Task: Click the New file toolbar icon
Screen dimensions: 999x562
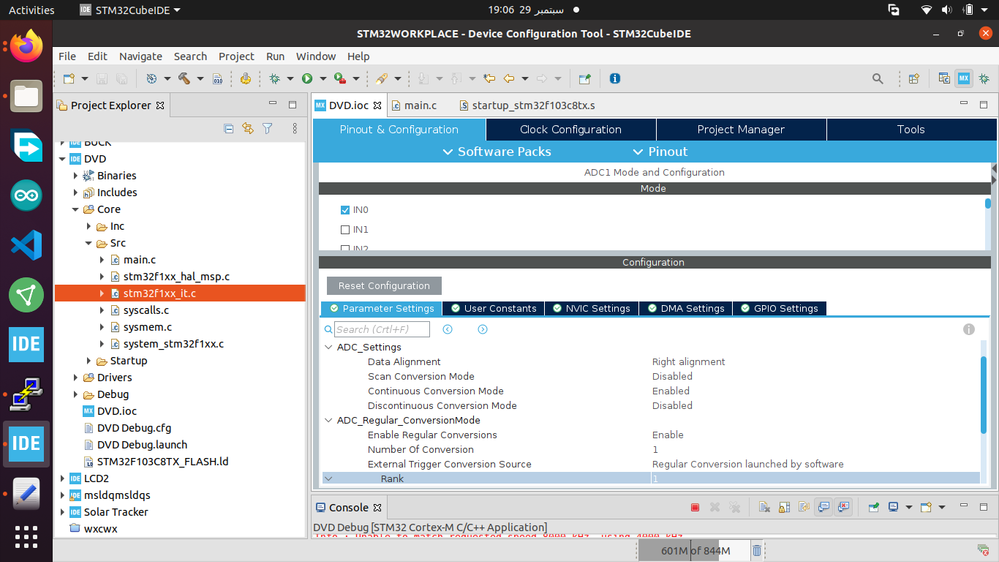Action: coord(69,78)
